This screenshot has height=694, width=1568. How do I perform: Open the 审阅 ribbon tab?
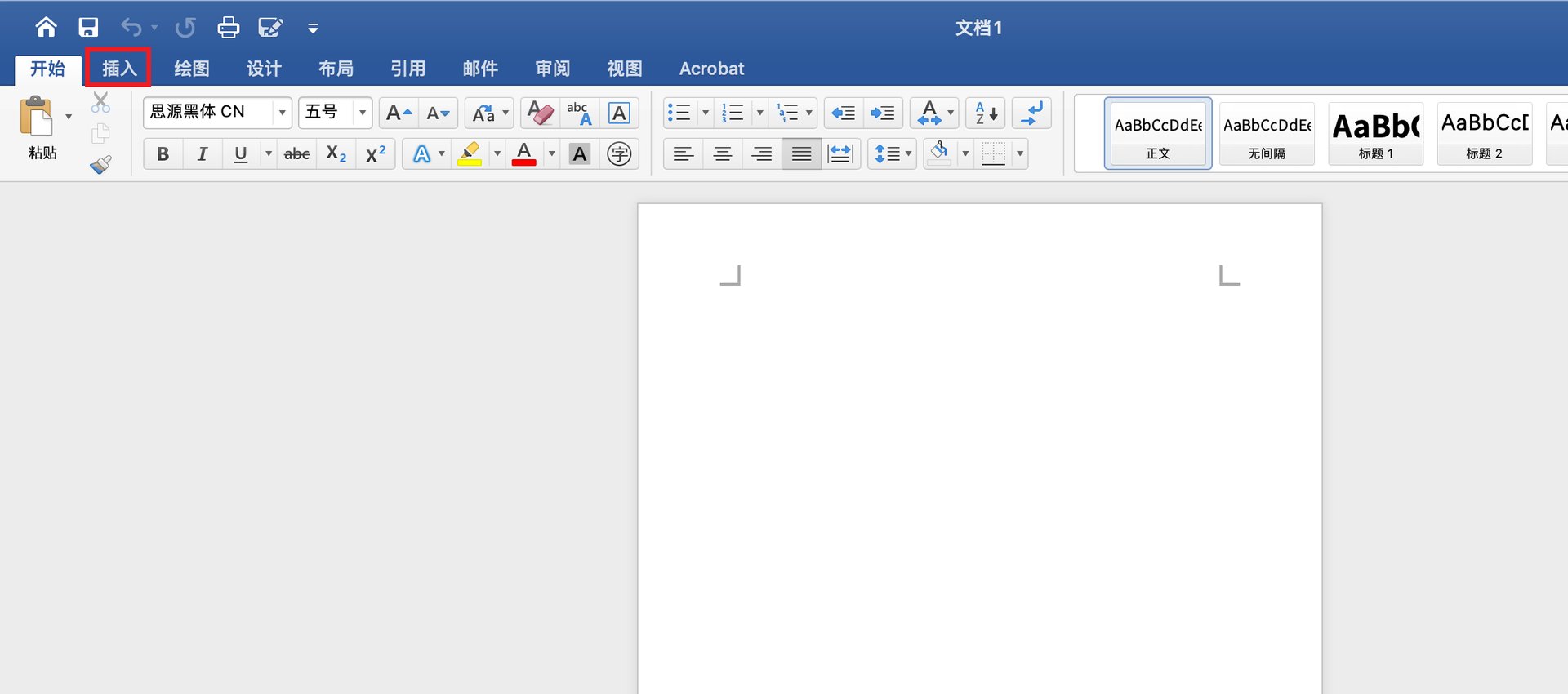(552, 69)
